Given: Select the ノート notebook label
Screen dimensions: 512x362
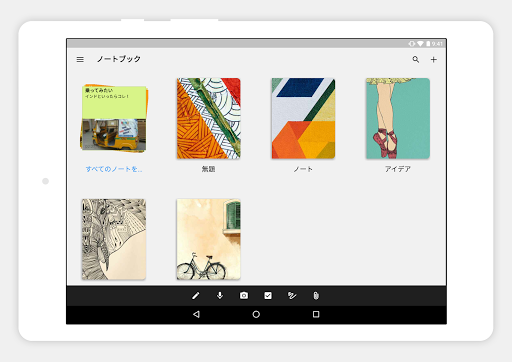Looking at the screenshot, I should tap(303, 169).
